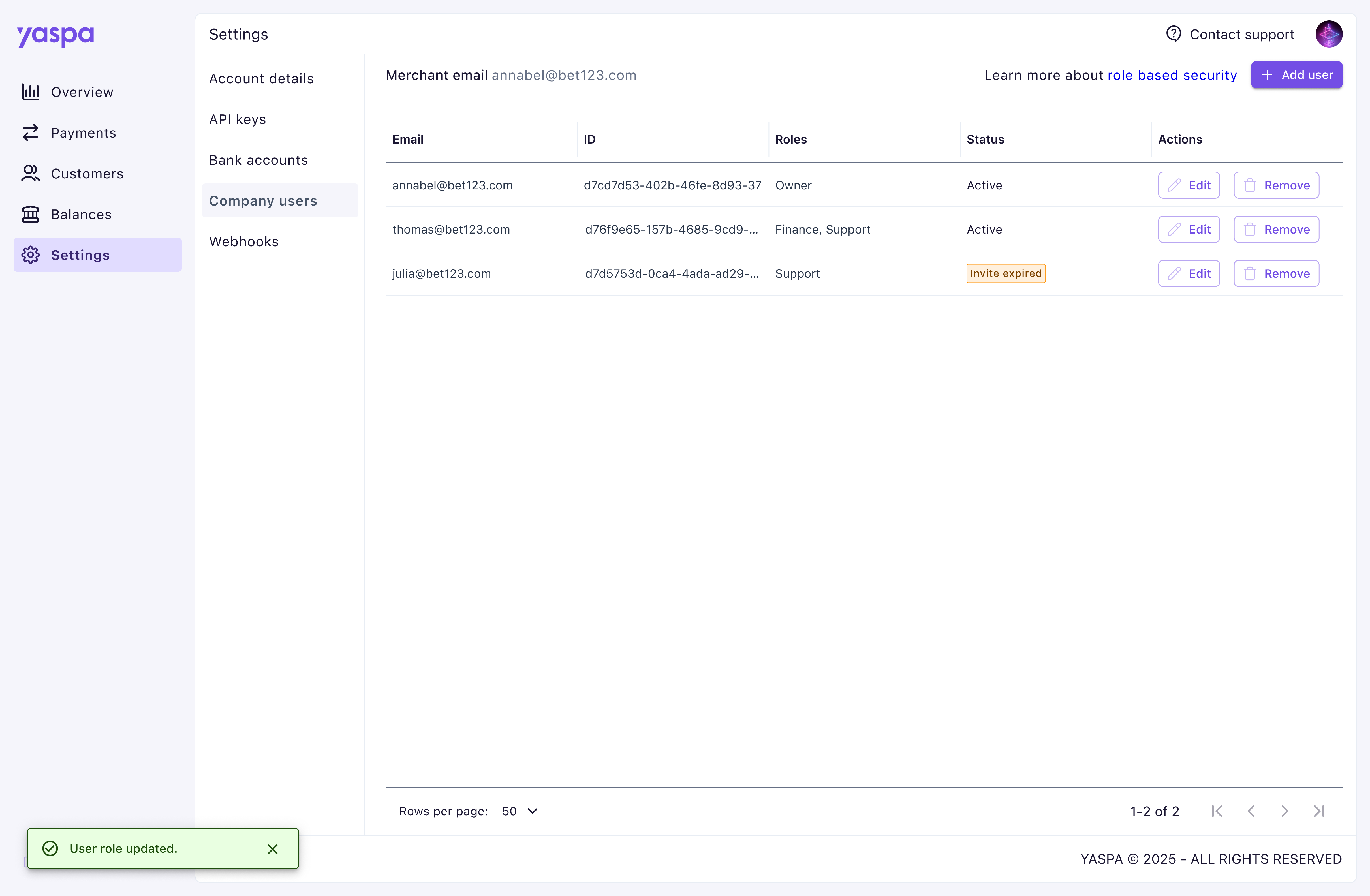
Task: Click the Invite expired status badge
Action: pyautogui.click(x=1005, y=273)
